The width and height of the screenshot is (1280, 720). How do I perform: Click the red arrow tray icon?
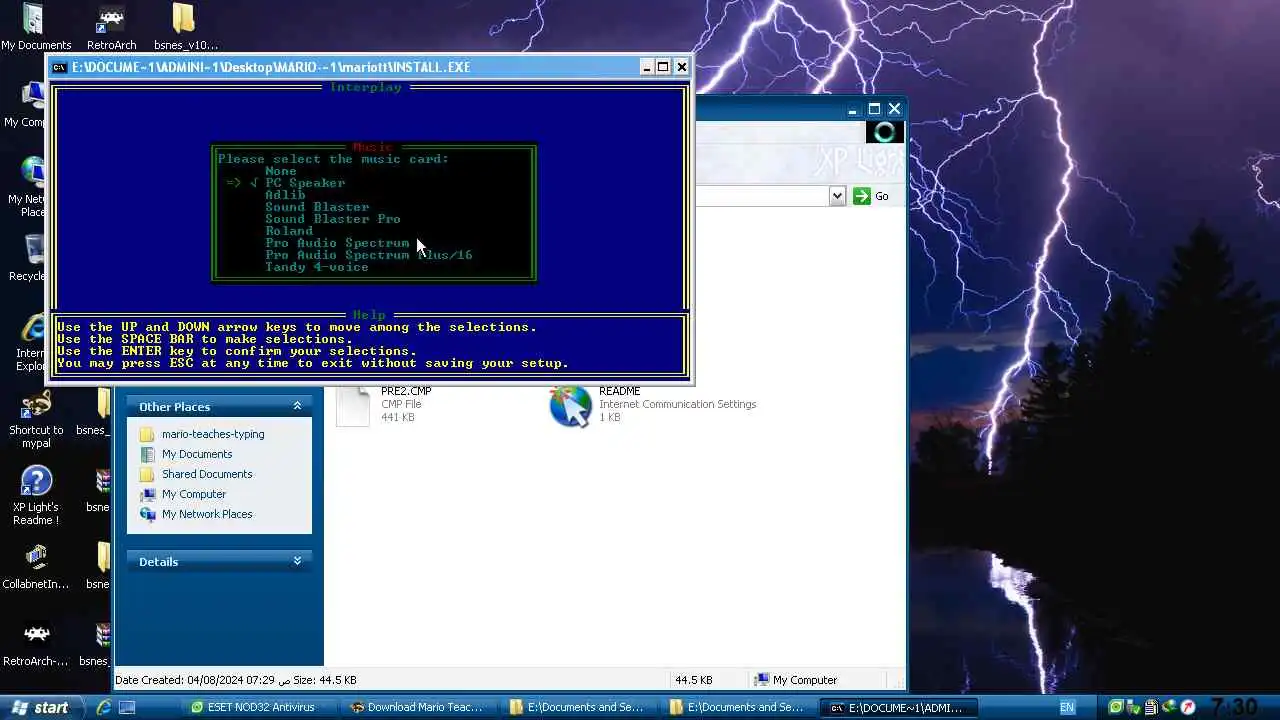pyautogui.click(x=1188, y=707)
